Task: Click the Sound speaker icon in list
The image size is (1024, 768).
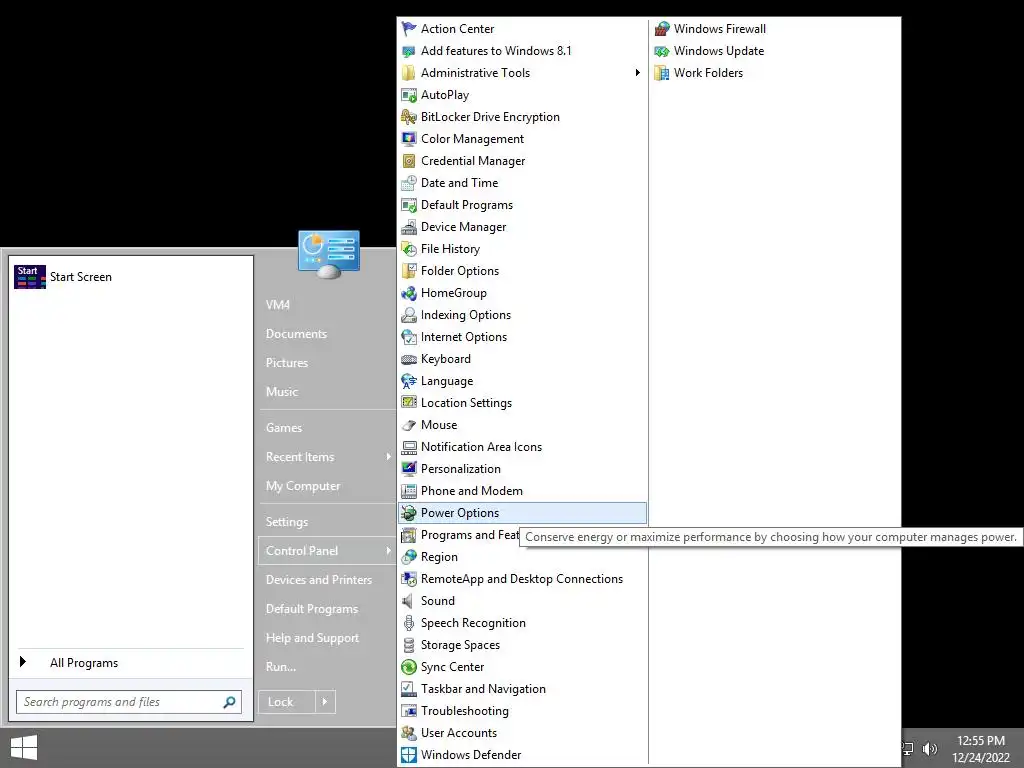Action: (408, 601)
